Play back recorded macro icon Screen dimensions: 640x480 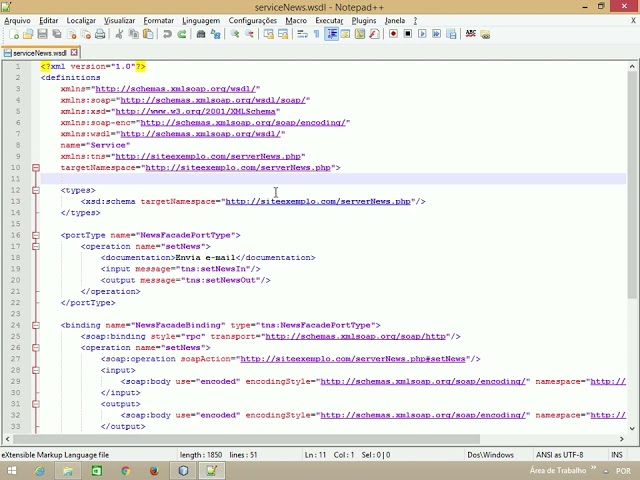(x=422, y=34)
